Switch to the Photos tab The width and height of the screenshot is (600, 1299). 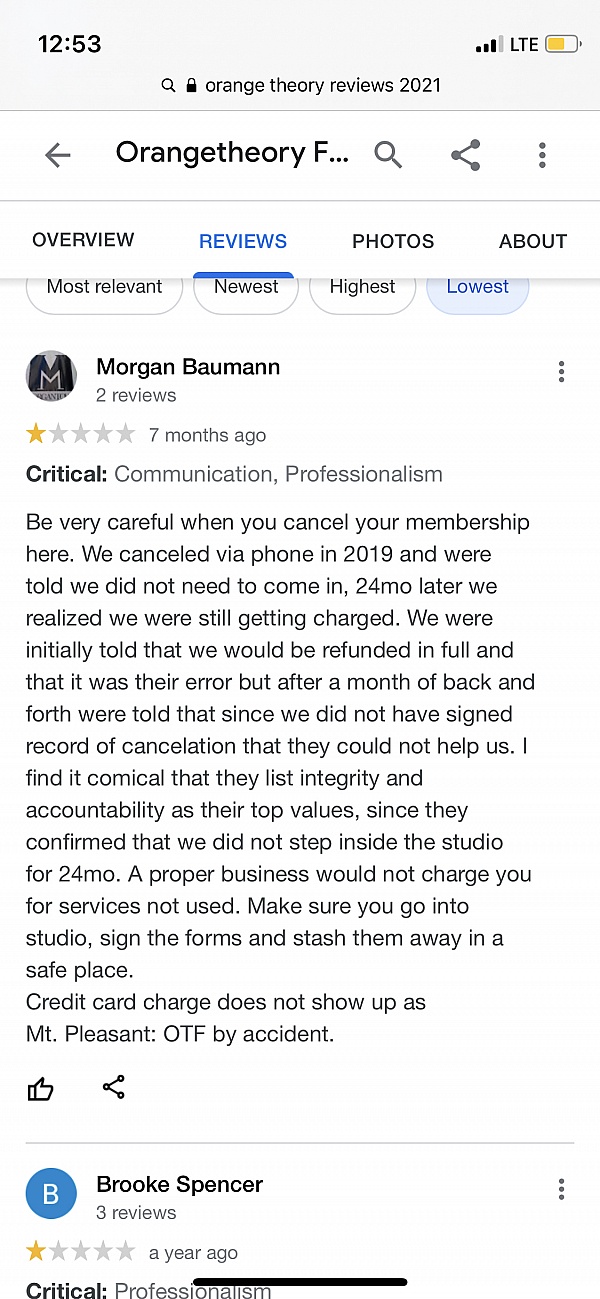[x=393, y=241]
